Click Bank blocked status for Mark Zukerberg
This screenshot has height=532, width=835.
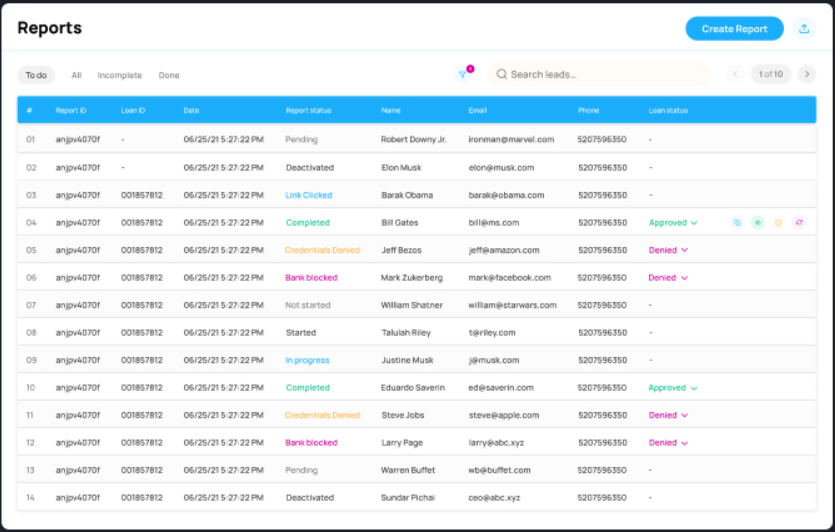point(312,278)
